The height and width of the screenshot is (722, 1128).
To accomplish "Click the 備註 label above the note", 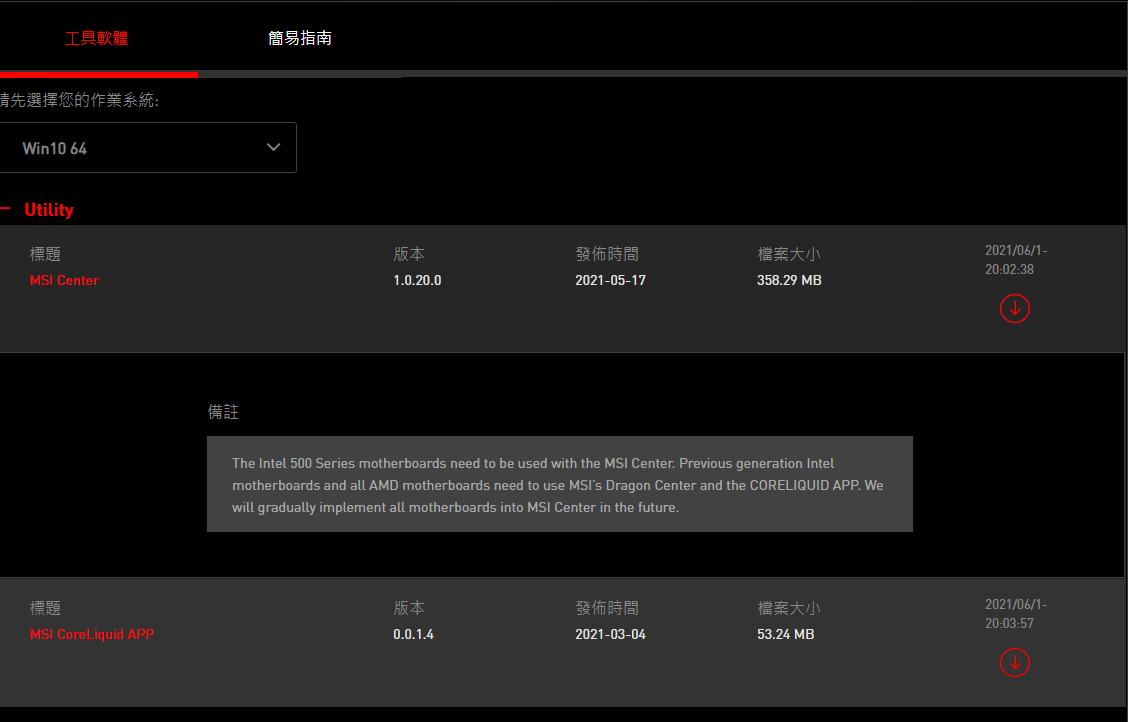I will tap(223, 412).
